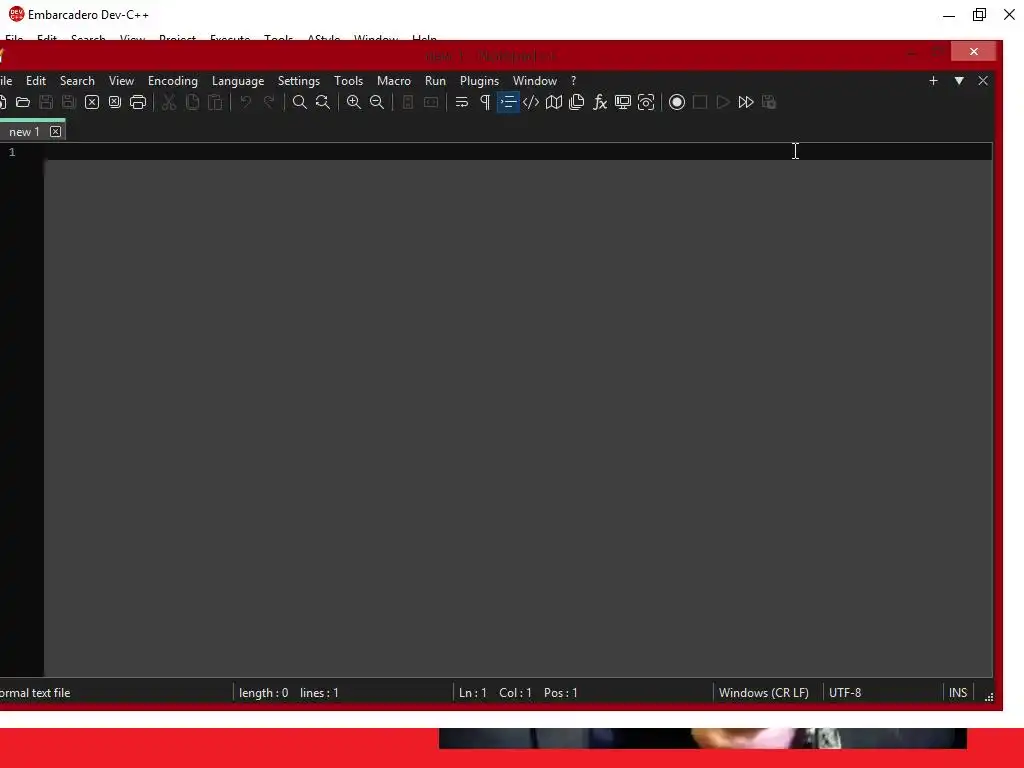Open the Edit menu in Notepad++
The width and height of the screenshot is (1024, 768).
pyautogui.click(x=36, y=81)
